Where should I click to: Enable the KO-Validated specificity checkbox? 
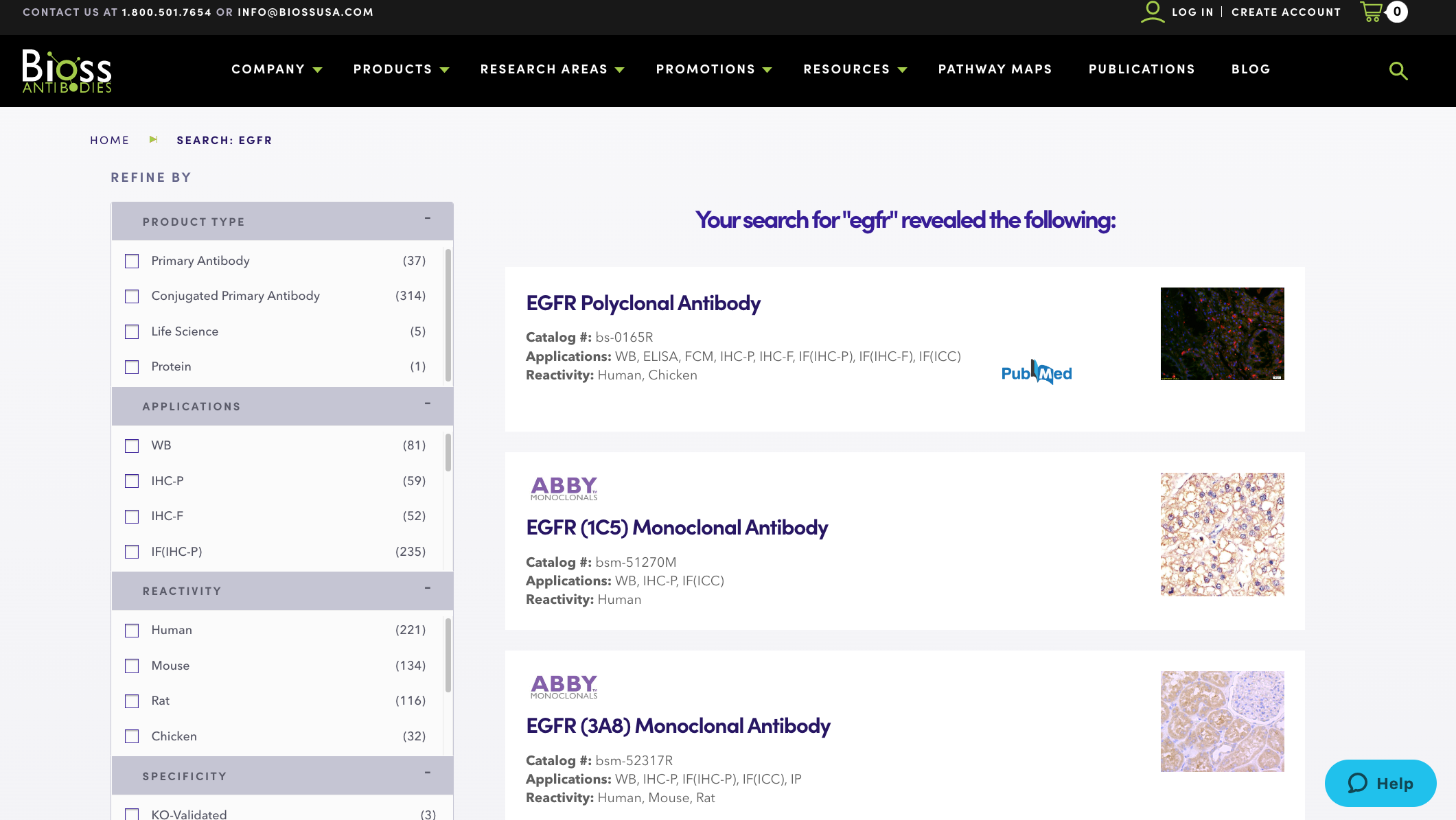(132, 814)
